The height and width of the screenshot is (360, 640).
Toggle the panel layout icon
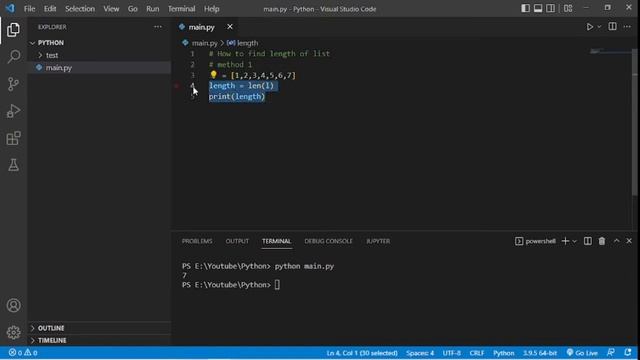(x=538, y=8)
